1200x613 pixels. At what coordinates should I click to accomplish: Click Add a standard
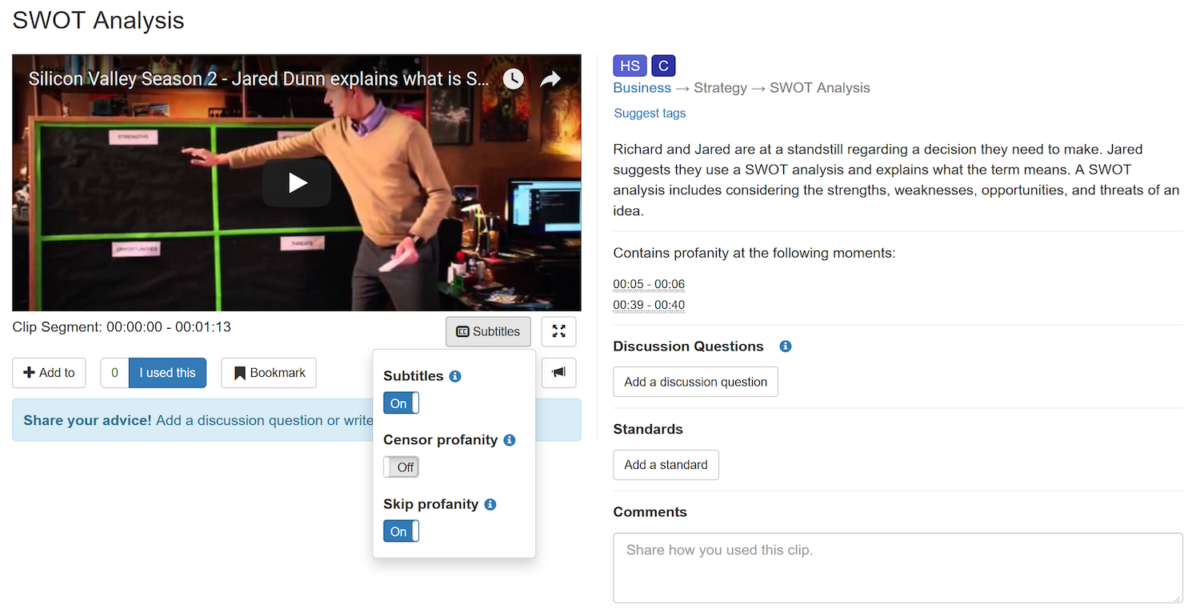(x=665, y=464)
